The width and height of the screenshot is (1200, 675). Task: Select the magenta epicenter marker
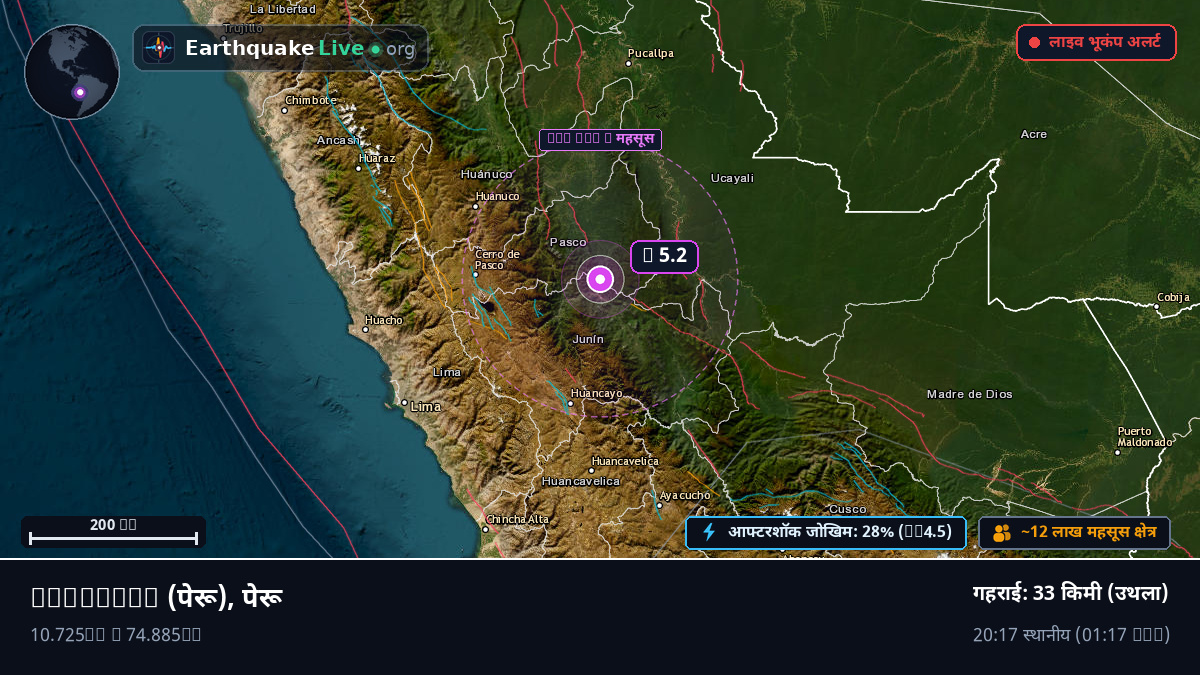pyautogui.click(x=600, y=280)
